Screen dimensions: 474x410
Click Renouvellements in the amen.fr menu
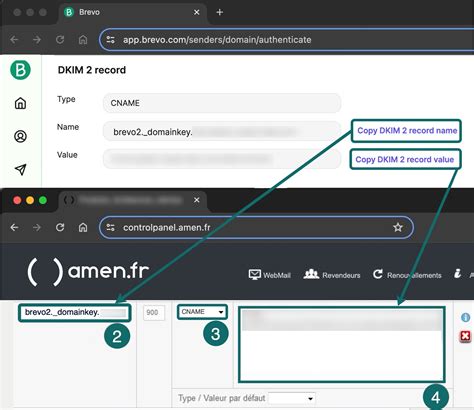point(407,275)
